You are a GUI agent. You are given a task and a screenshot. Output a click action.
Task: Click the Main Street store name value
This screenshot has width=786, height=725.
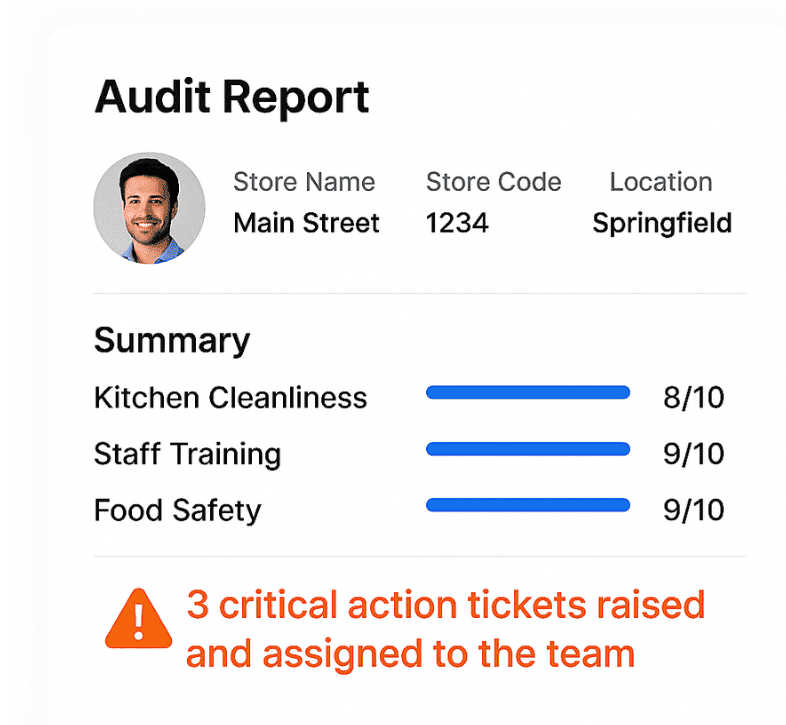306,223
